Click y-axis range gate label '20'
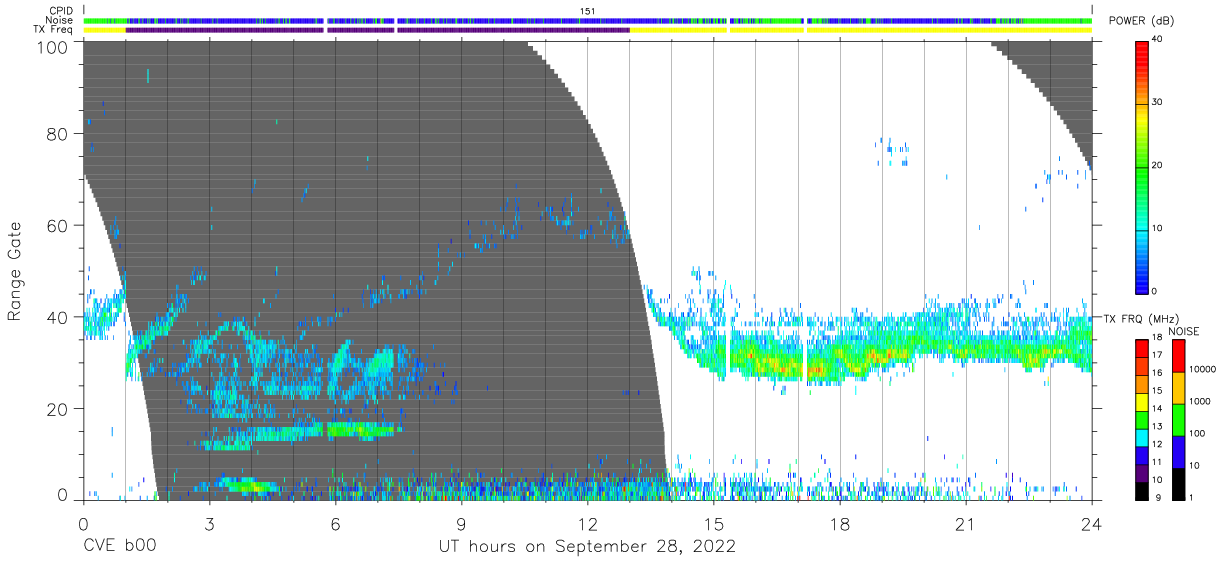This screenshot has width=1228, height=567. tap(58, 409)
